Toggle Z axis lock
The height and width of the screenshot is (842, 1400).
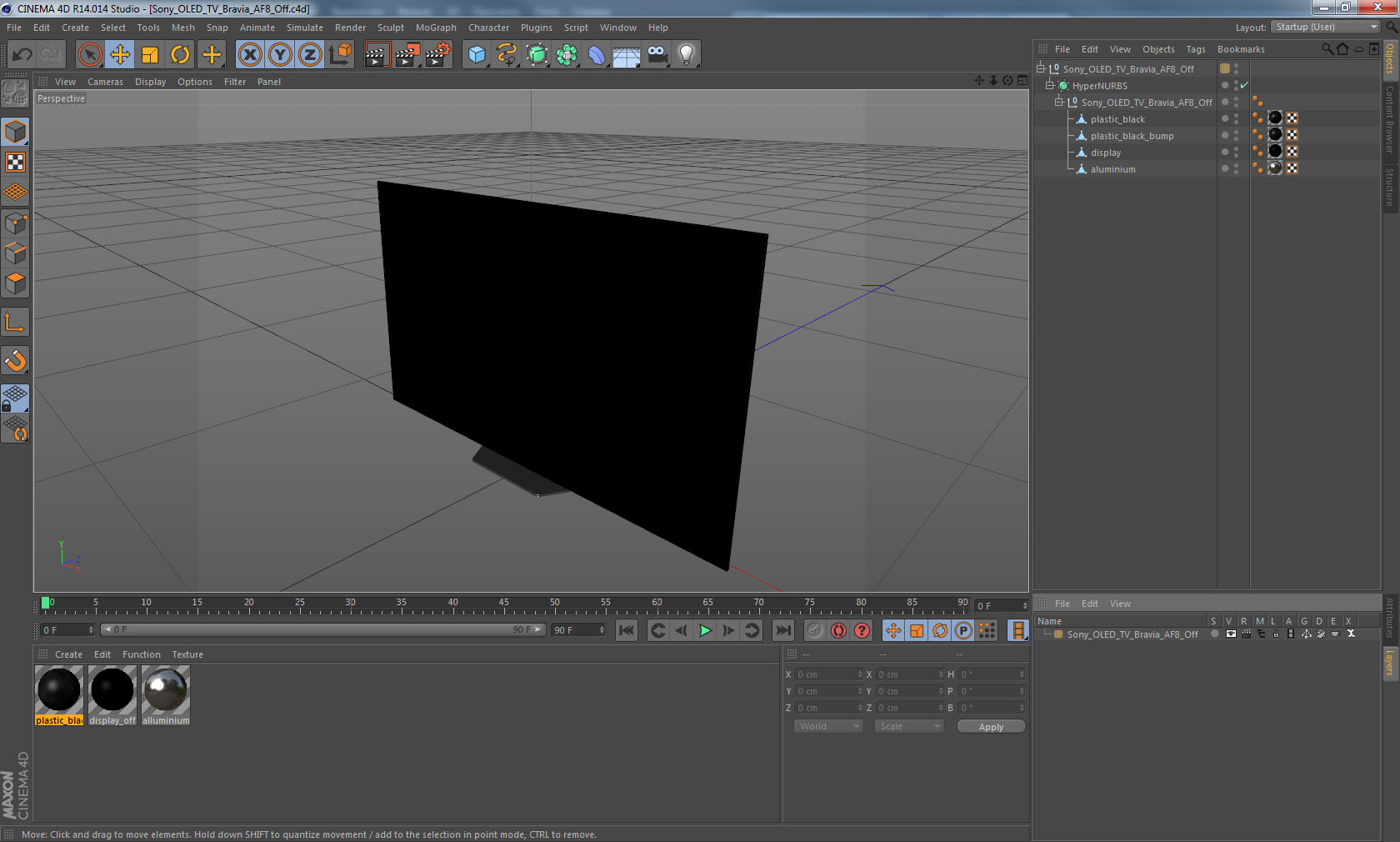click(310, 55)
